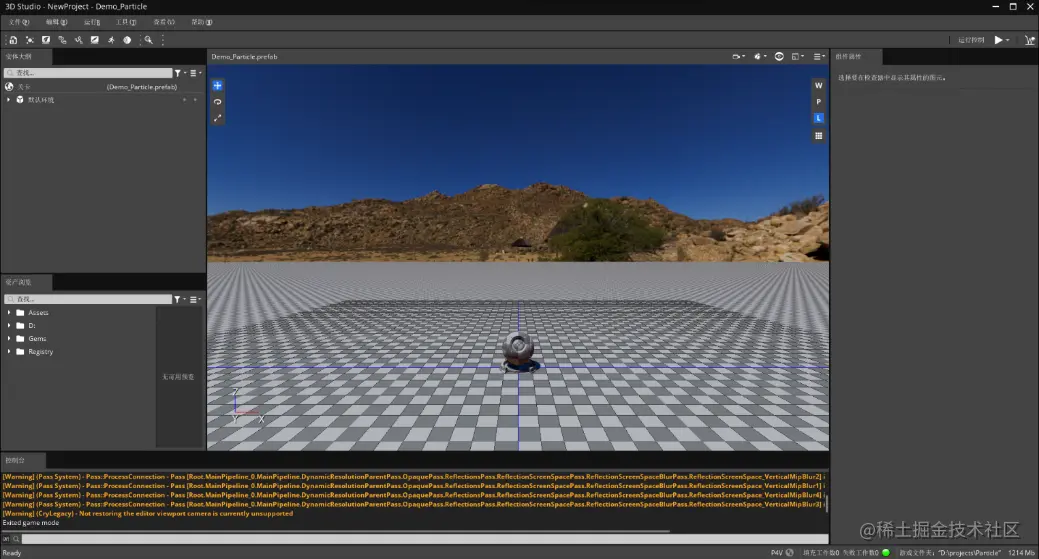Open the viewport hamburger options menu
Screen dimensions: 1039x559
(x=819, y=56)
